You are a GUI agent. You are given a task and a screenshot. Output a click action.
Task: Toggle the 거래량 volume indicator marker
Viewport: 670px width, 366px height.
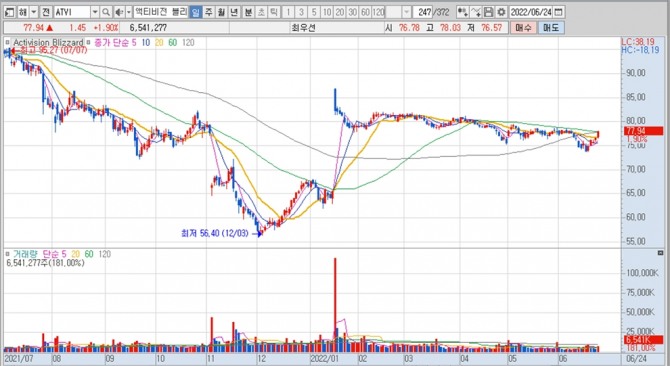pyautogui.click(x=7, y=254)
